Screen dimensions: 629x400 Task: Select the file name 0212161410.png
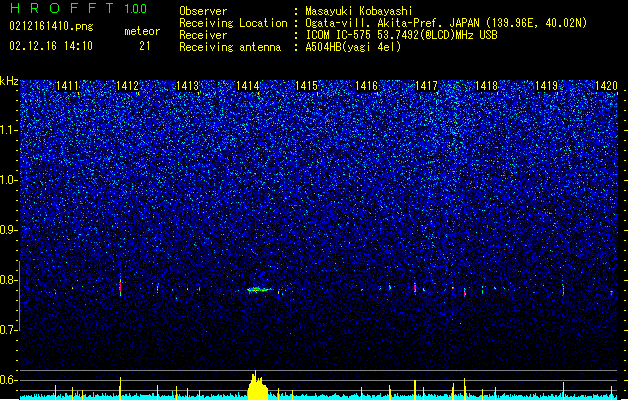tap(51, 26)
